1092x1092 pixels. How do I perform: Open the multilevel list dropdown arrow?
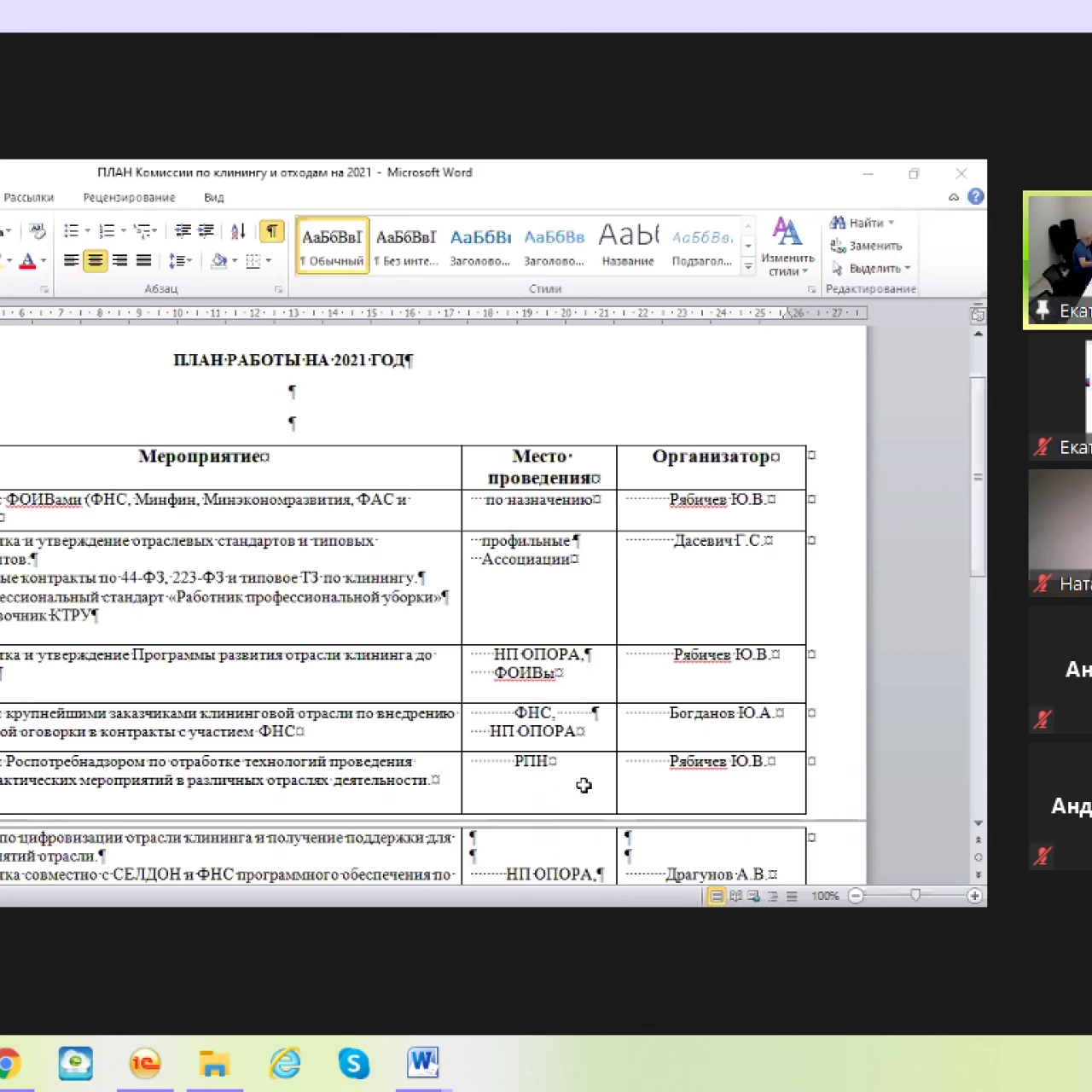156,231
